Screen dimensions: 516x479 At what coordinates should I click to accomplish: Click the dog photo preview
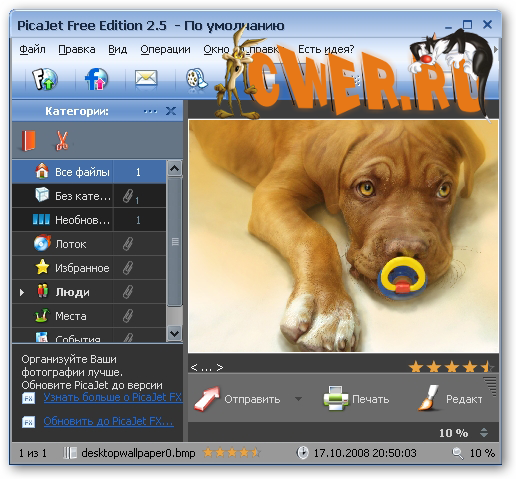[343, 236]
